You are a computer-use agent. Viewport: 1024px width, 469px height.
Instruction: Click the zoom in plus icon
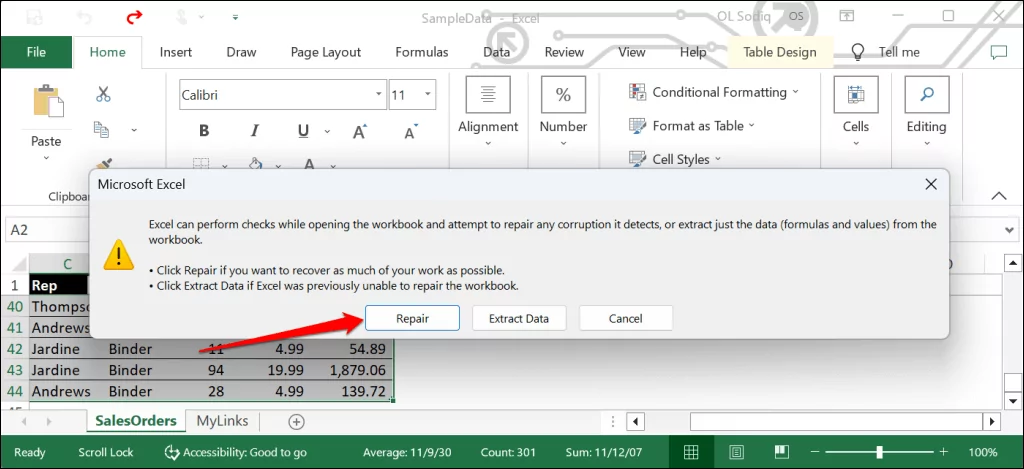(943, 452)
